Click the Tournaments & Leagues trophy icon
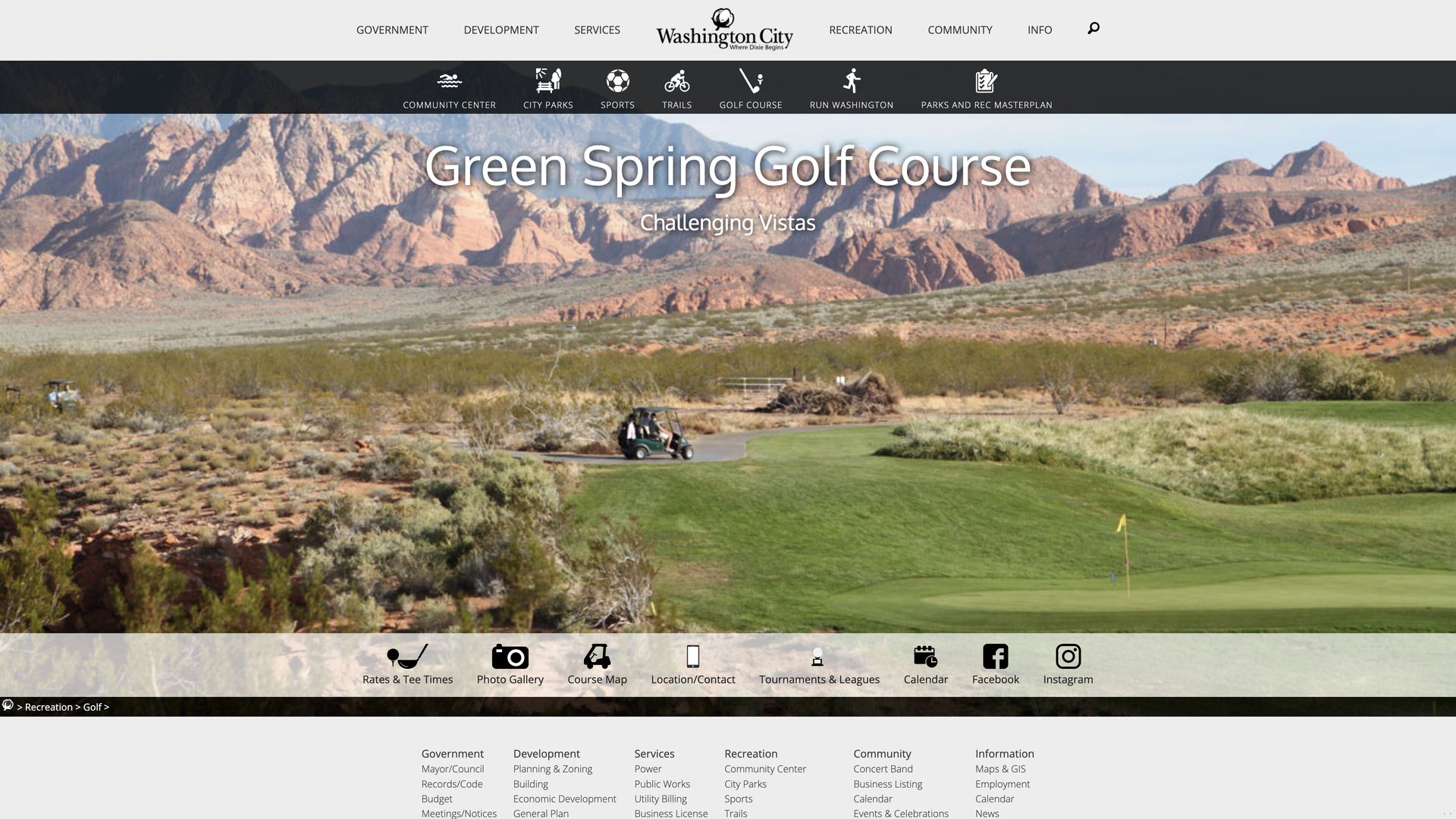Image resolution: width=1456 pixels, height=819 pixels. click(817, 656)
